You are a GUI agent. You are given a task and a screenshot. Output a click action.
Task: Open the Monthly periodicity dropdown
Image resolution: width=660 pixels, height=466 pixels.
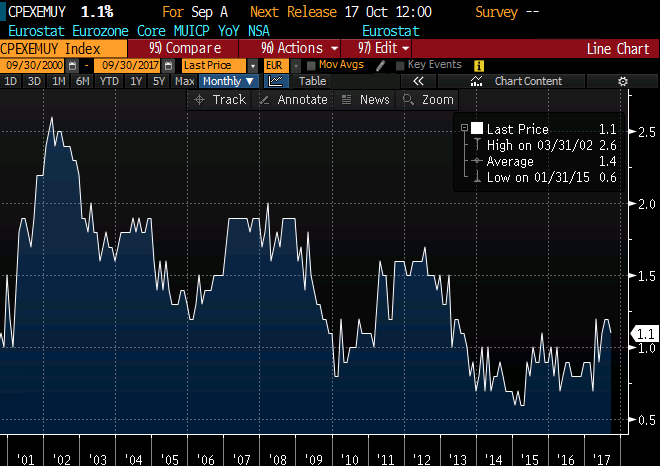click(228, 81)
